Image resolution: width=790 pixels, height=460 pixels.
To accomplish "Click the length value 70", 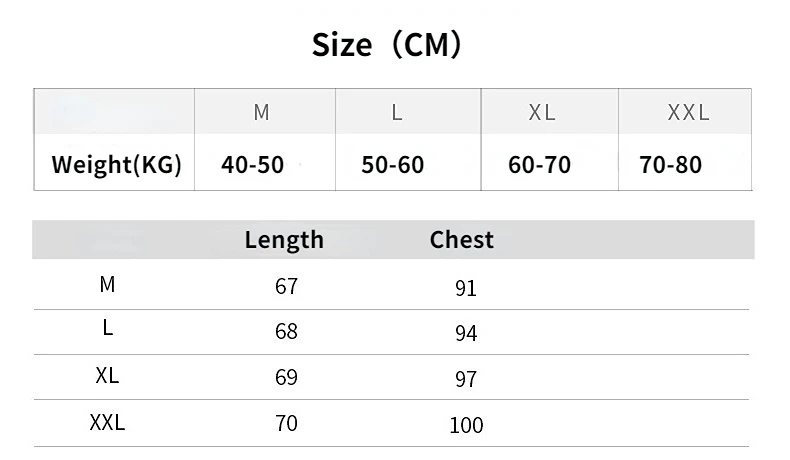I will pyautogui.click(x=286, y=423).
